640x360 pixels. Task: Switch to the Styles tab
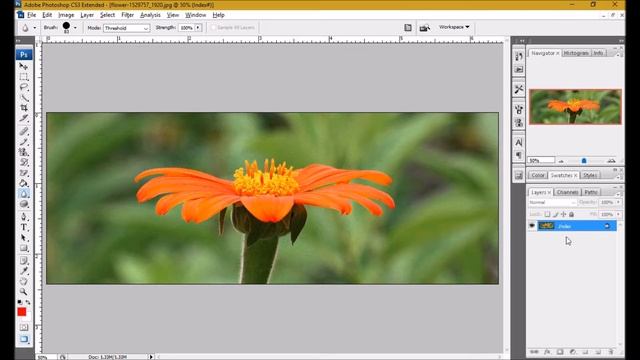(x=589, y=175)
